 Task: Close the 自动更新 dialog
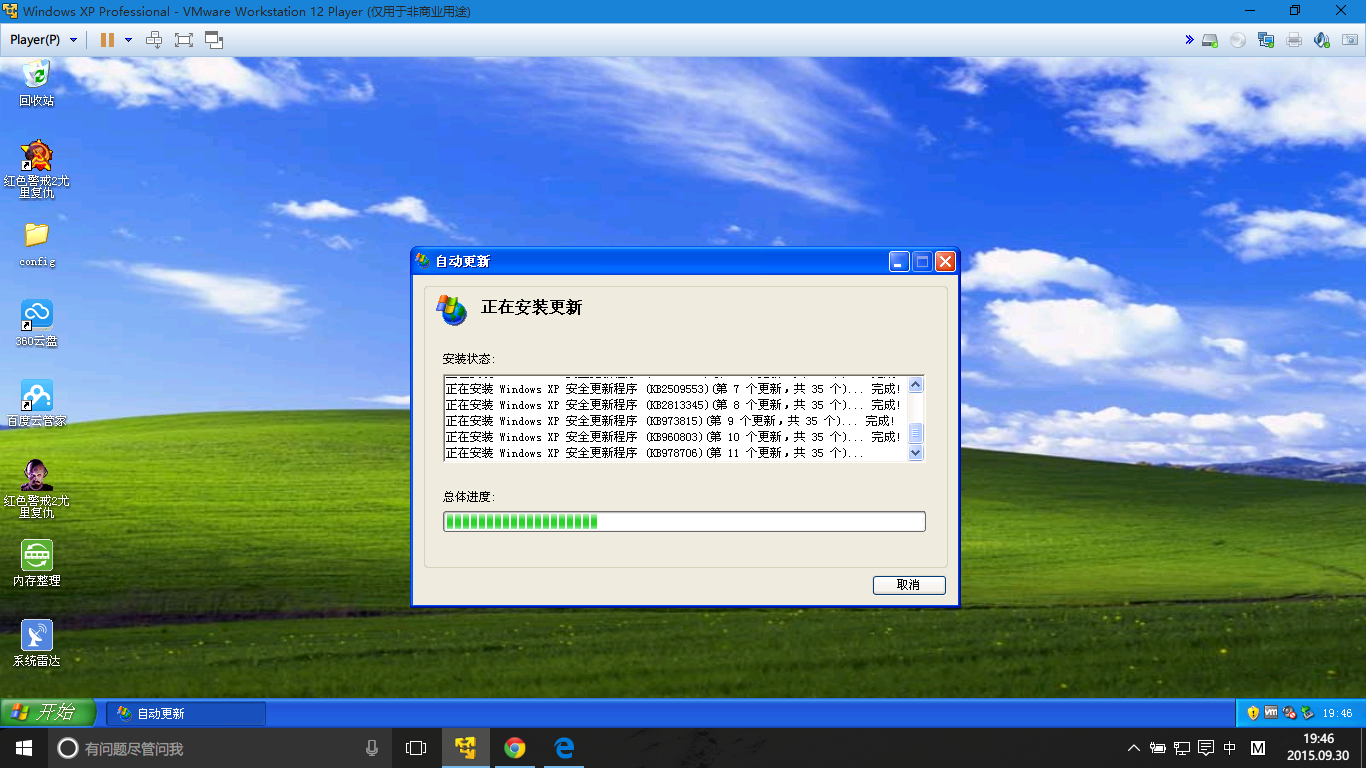(945, 262)
